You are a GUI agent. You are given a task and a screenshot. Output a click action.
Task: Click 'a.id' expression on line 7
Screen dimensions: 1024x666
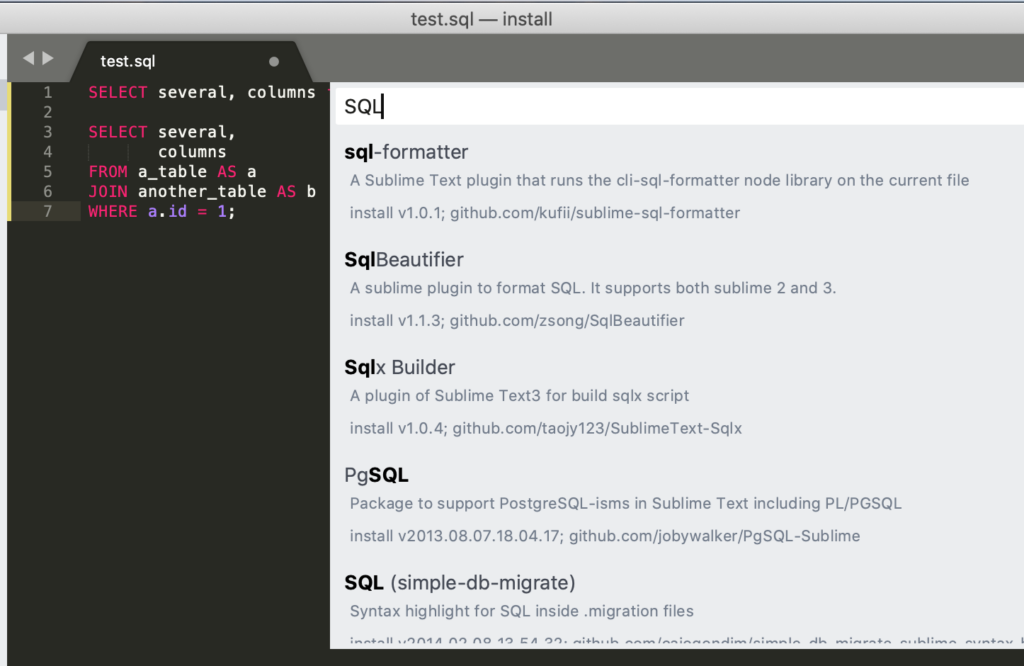167,212
